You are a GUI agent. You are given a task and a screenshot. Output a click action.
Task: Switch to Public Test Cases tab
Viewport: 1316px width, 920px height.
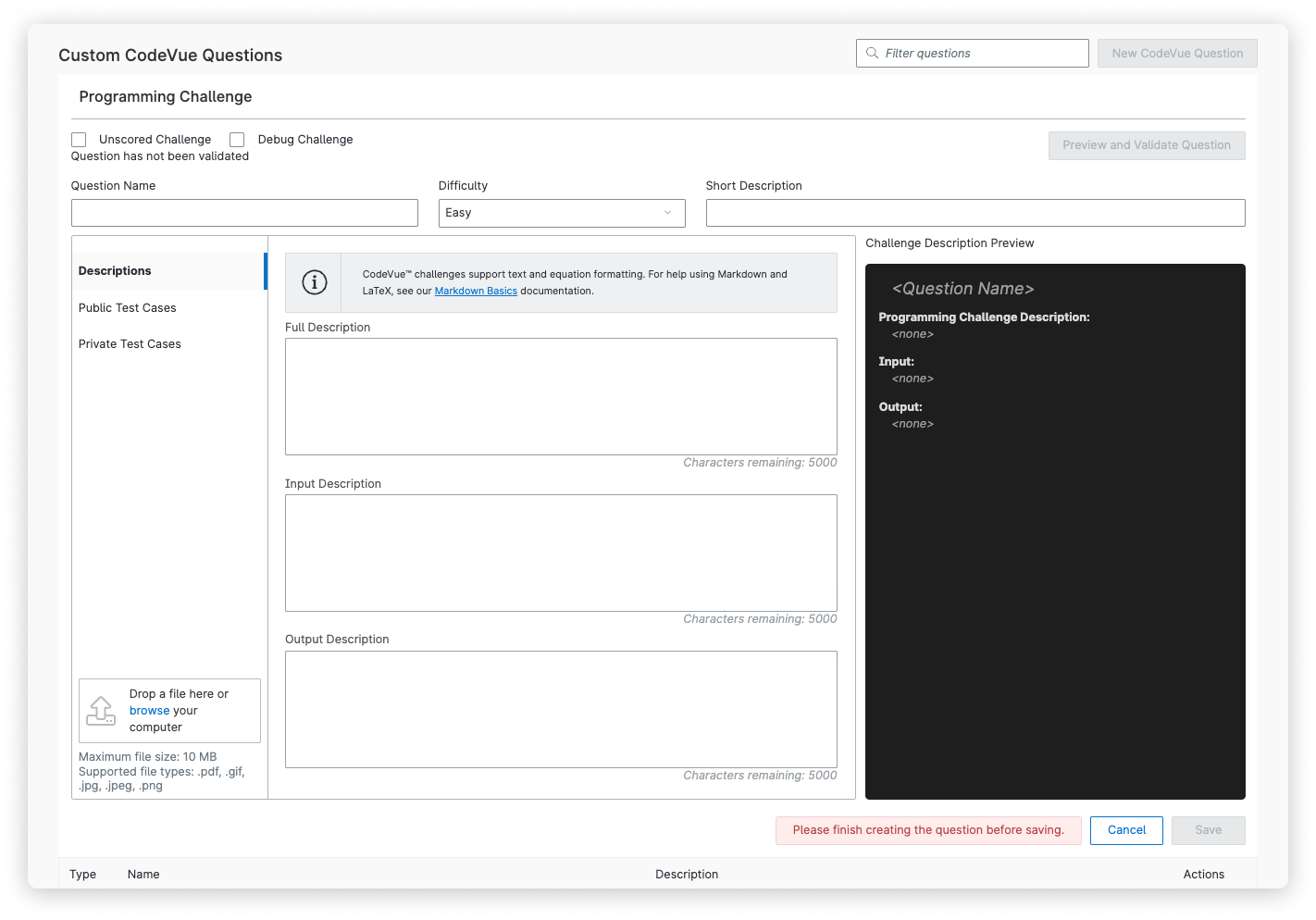pyautogui.click(x=127, y=308)
